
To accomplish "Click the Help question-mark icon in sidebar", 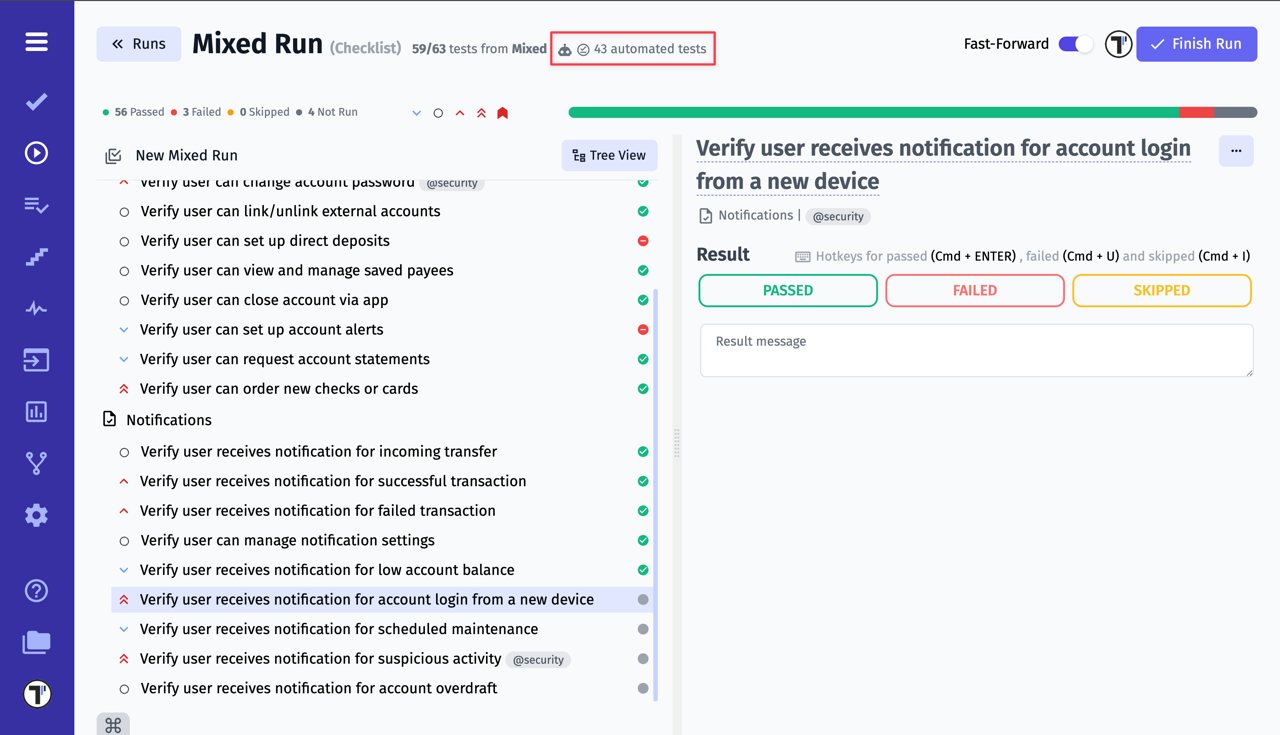I will (36, 590).
